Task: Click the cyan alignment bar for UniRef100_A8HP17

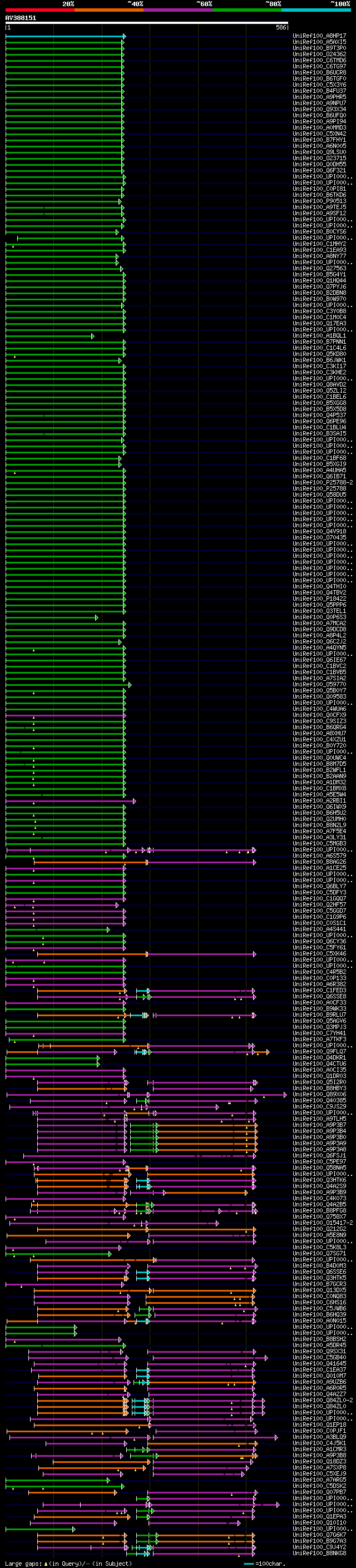Action: (x=65, y=37)
